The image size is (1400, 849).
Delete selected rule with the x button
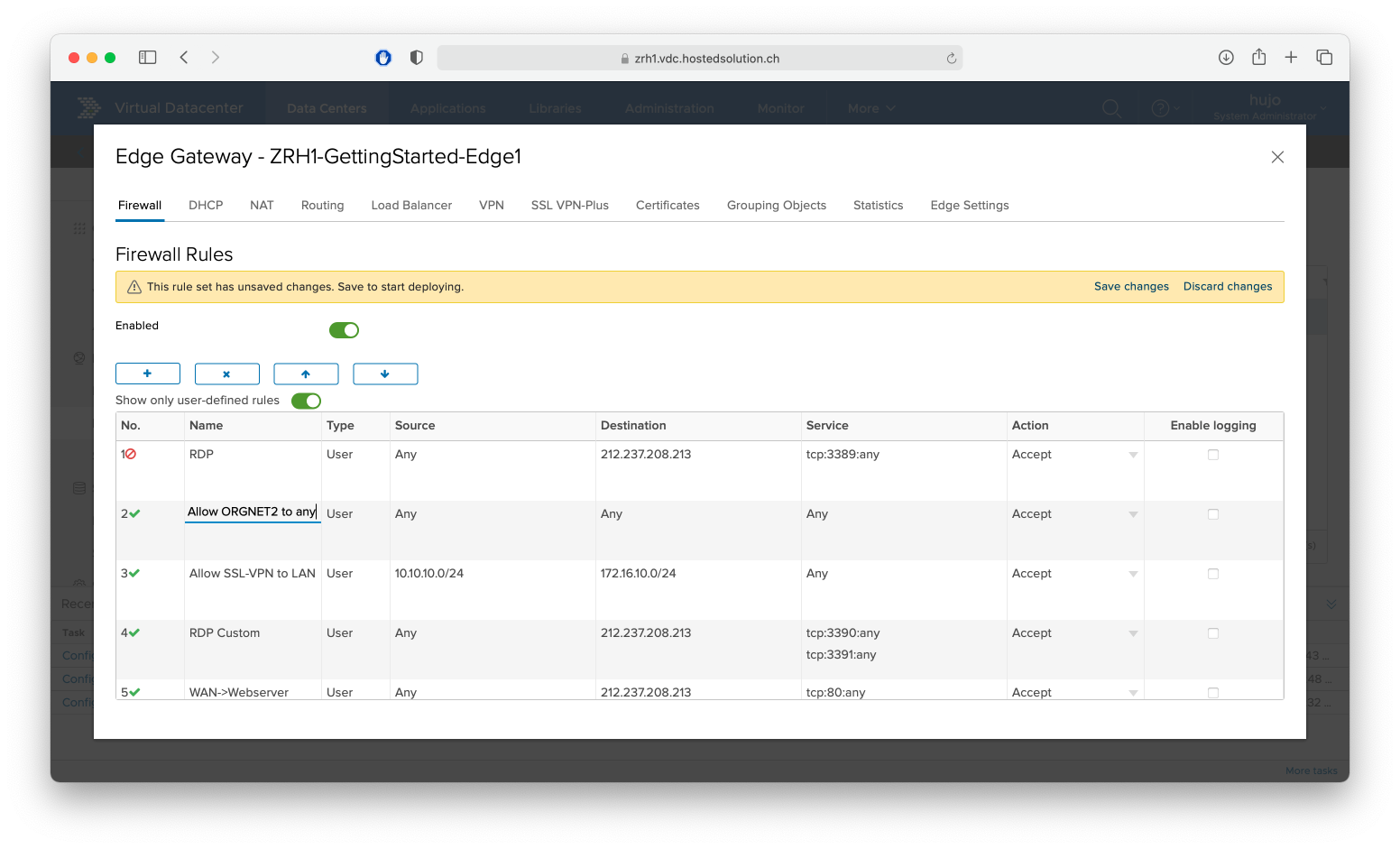coord(227,374)
